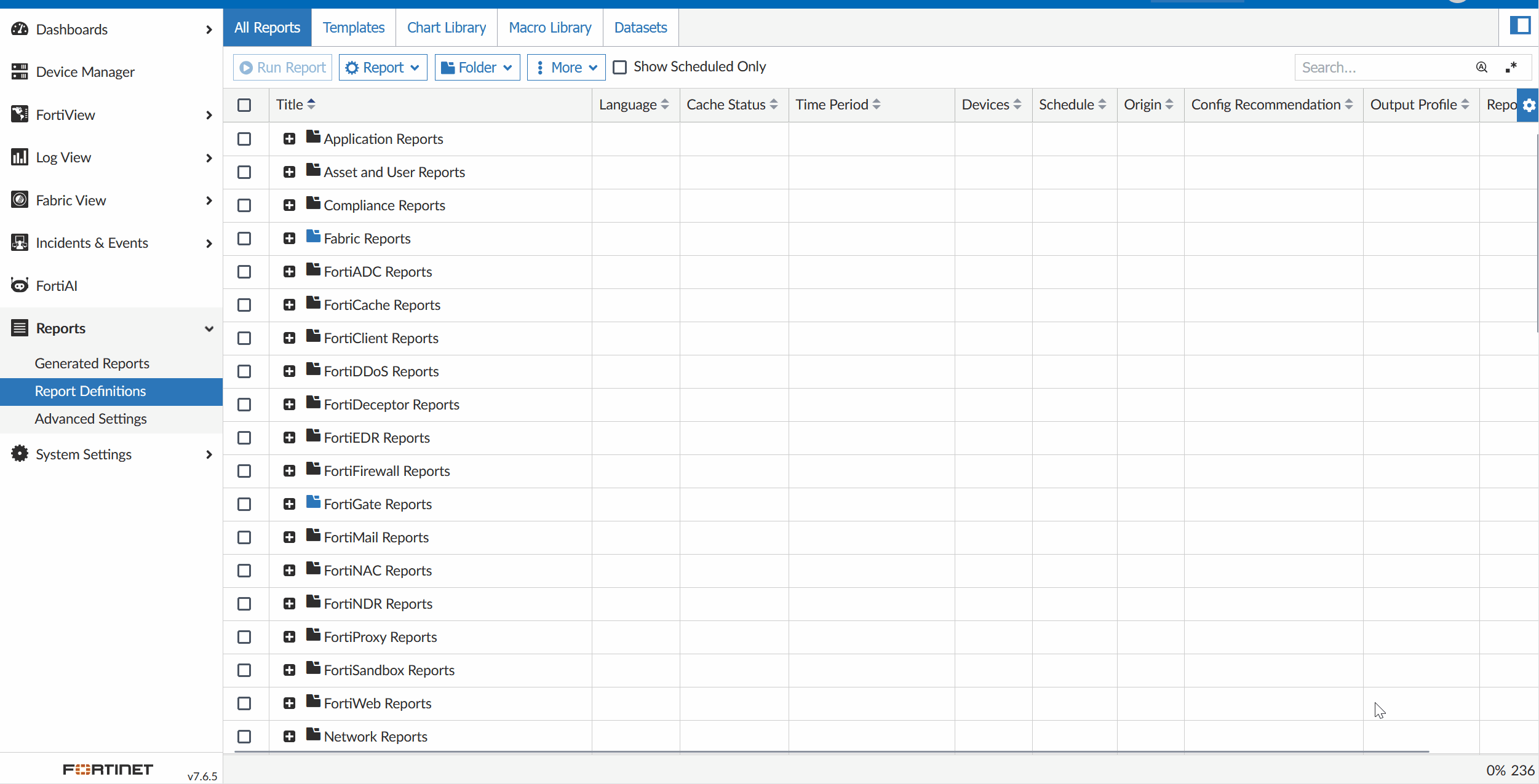Toggle the side panel layout icon
This screenshot has width=1539, height=784.
(1520, 26)
